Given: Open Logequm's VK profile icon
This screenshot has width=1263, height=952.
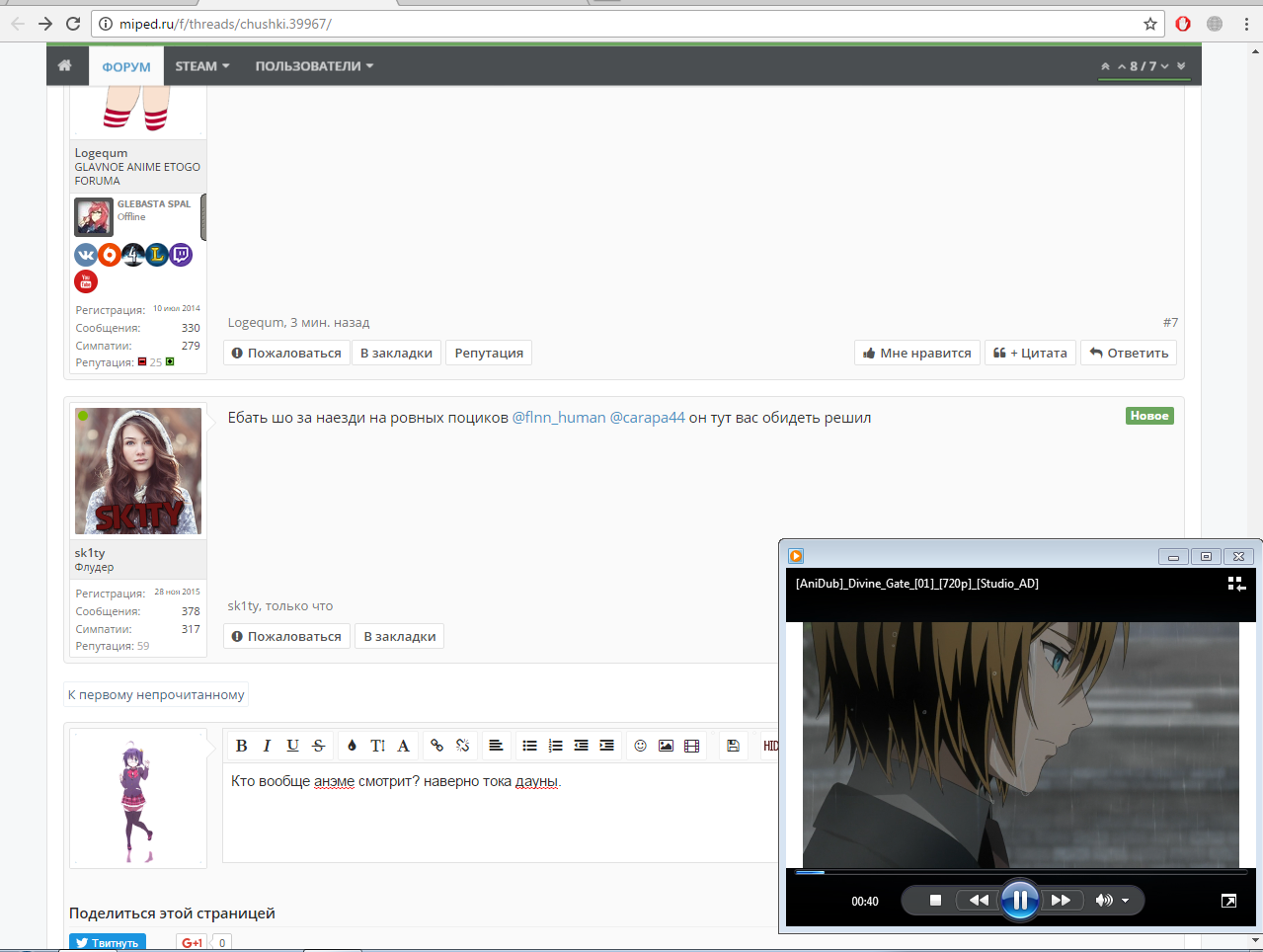Looking at the screenshot, I should tap(86, 255).
